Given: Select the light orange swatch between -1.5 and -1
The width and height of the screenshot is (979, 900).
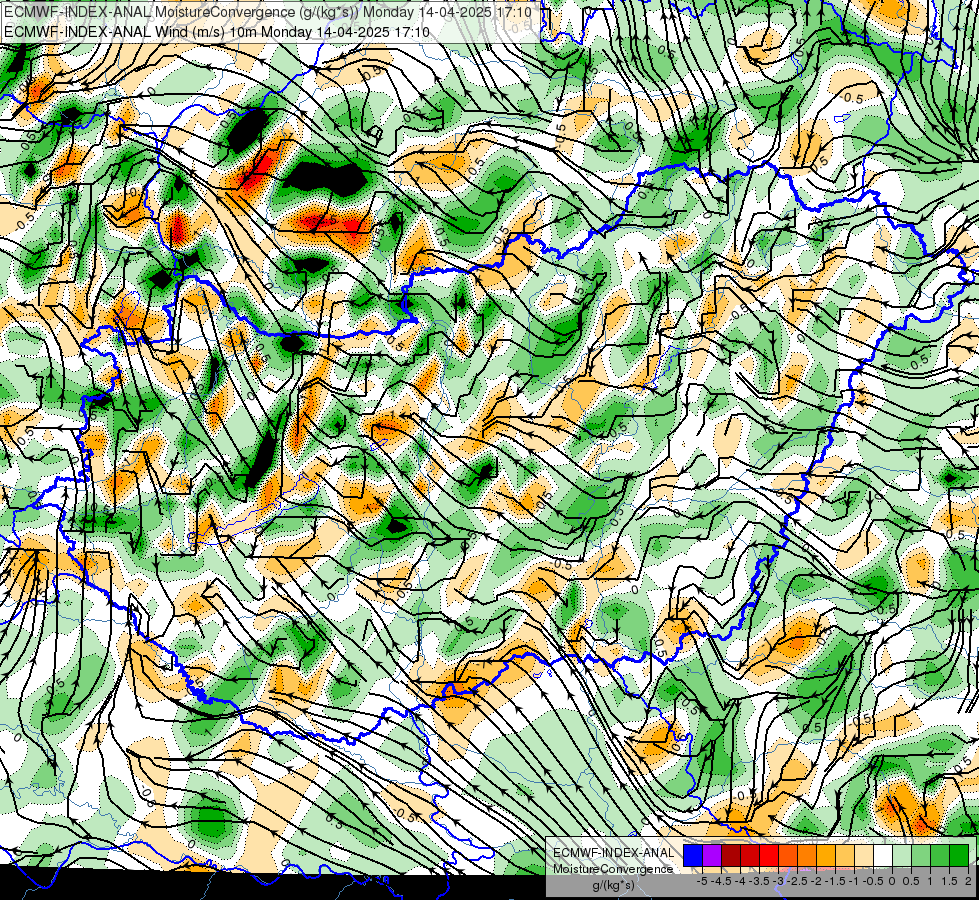Looking at the screenshot, I should click(845, 855).
